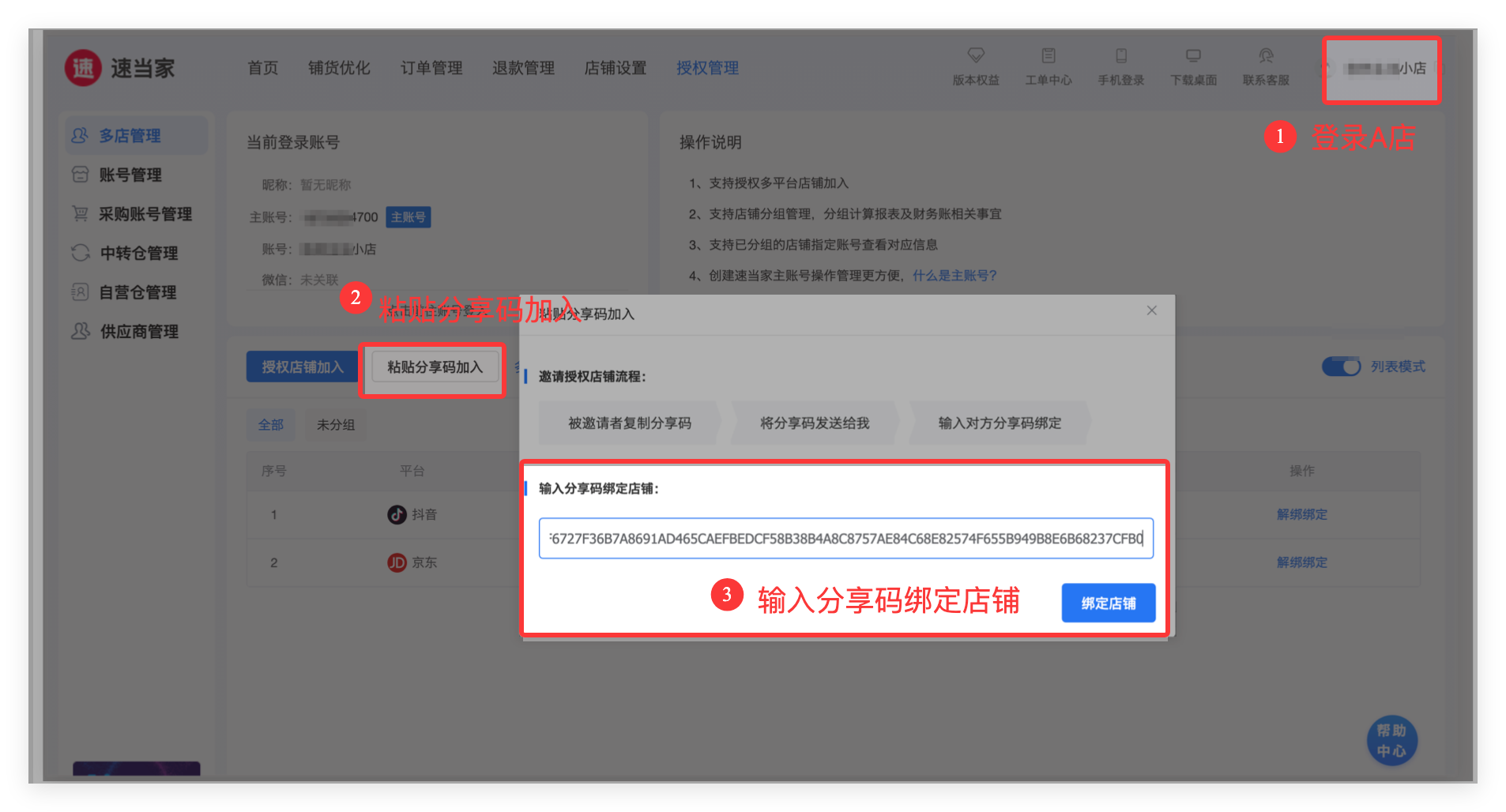Screen dimensions: 1506x812
Task: Click the 手机登录 phone icon
Action: [x=1120, y=55]
